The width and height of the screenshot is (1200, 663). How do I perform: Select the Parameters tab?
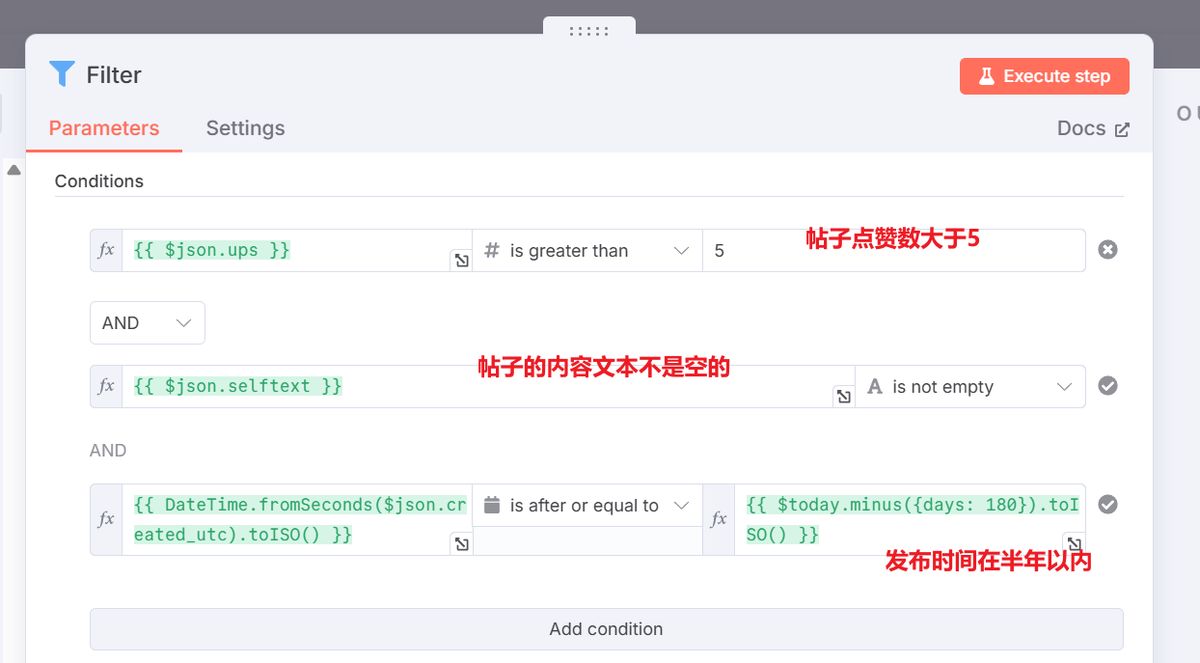tap(103, 128)
